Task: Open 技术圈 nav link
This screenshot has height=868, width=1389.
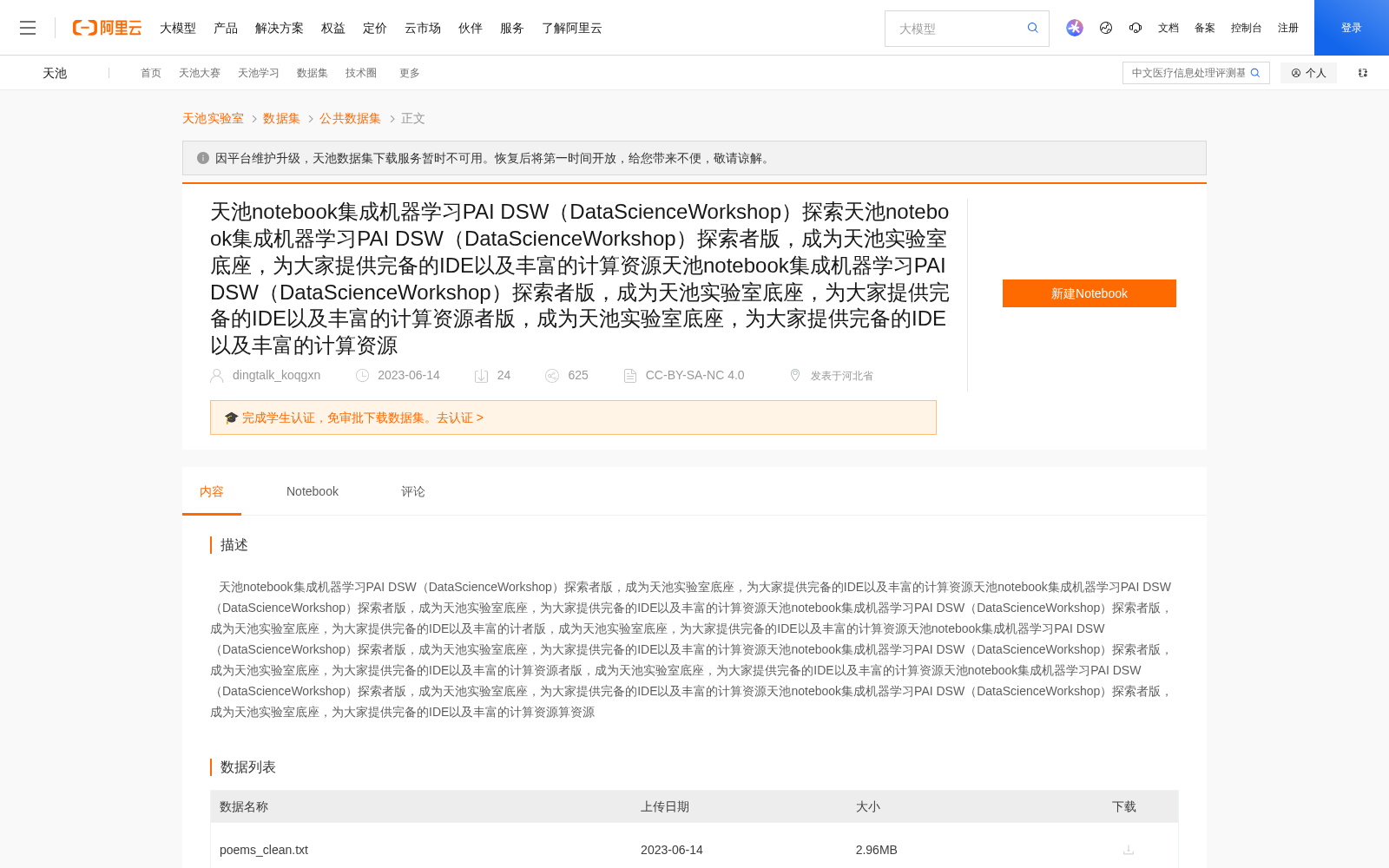Action: tap(361, 73)
